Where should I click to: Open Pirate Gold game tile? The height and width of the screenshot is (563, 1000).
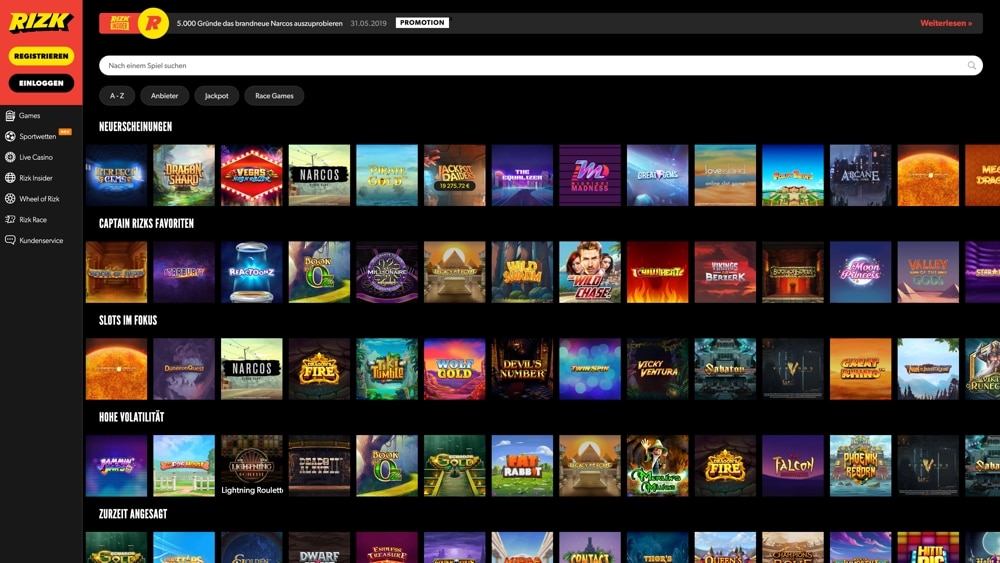pos(386,175)
